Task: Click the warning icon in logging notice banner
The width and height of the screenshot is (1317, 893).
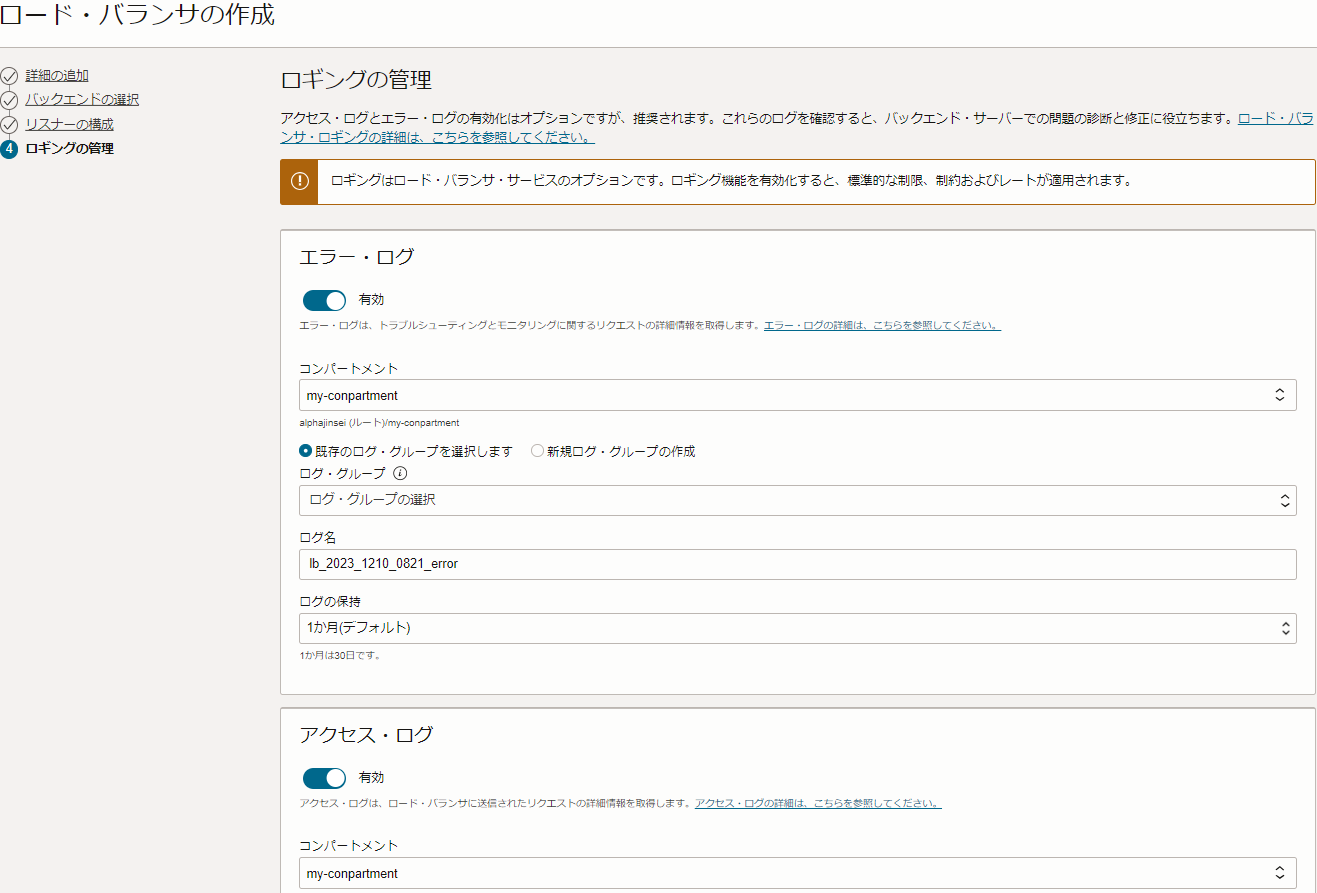Action: click(299, 181)
